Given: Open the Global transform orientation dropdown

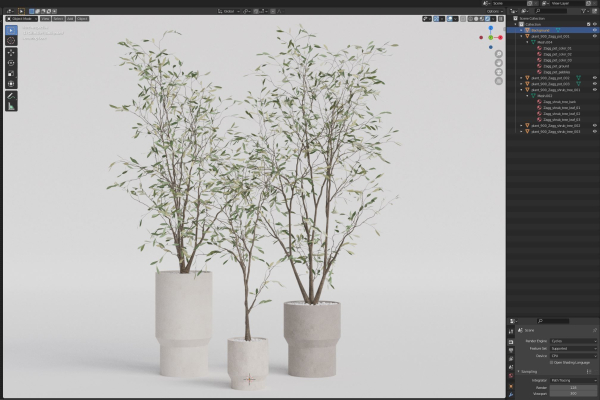Looking at the screenshot, I should (229, 11).
